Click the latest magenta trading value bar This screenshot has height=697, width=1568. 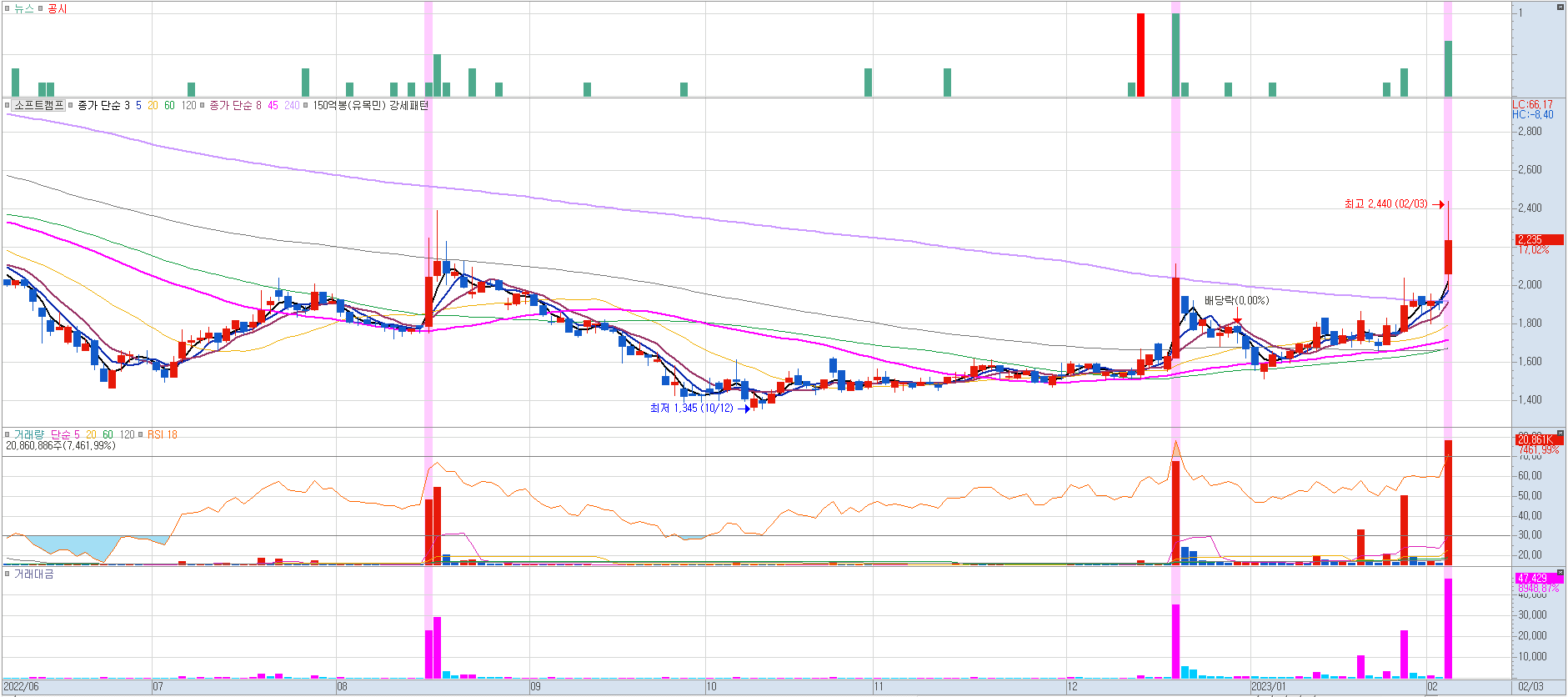(1449, 629)
